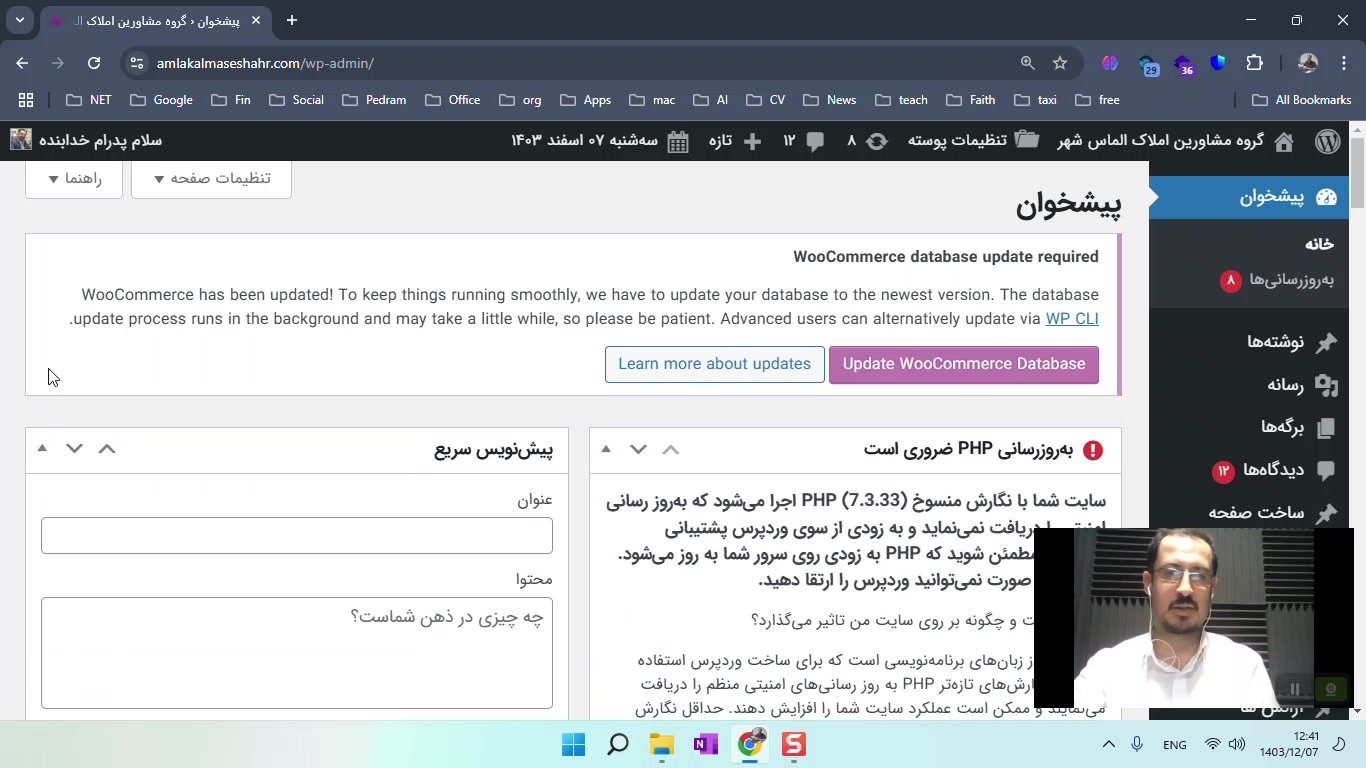
Task: Click the Windows Start button
Action: coord(574,744)
